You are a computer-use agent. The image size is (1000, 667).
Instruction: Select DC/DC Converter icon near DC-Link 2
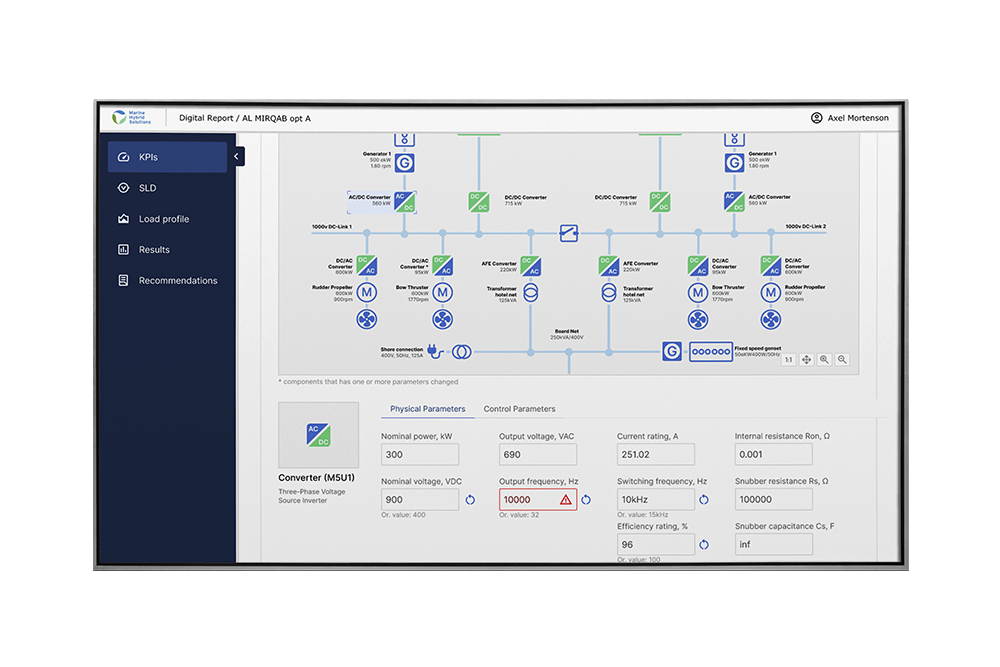(x=660, y=202)
